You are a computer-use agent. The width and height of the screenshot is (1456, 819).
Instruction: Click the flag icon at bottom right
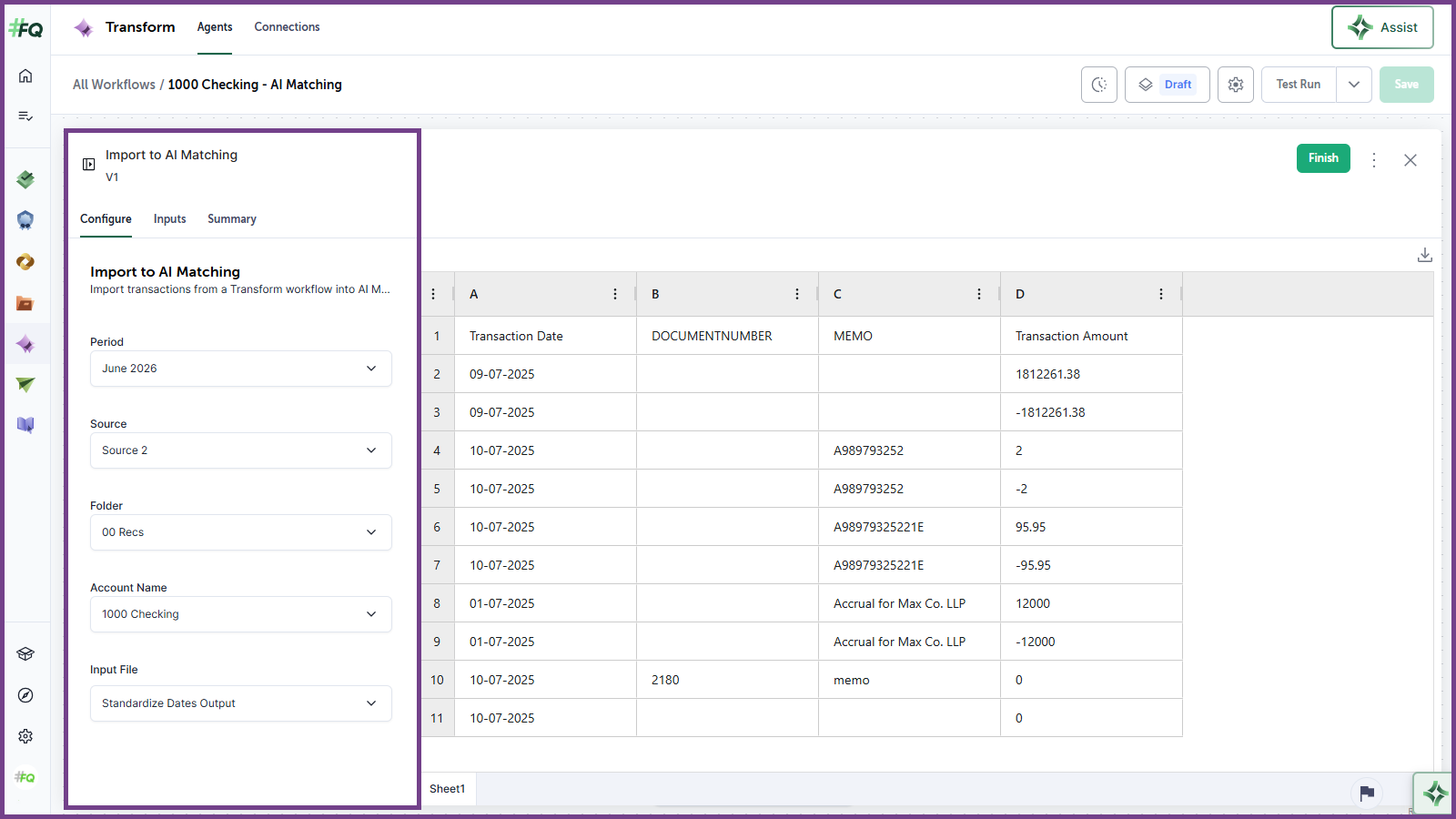tap(1367, 794)
